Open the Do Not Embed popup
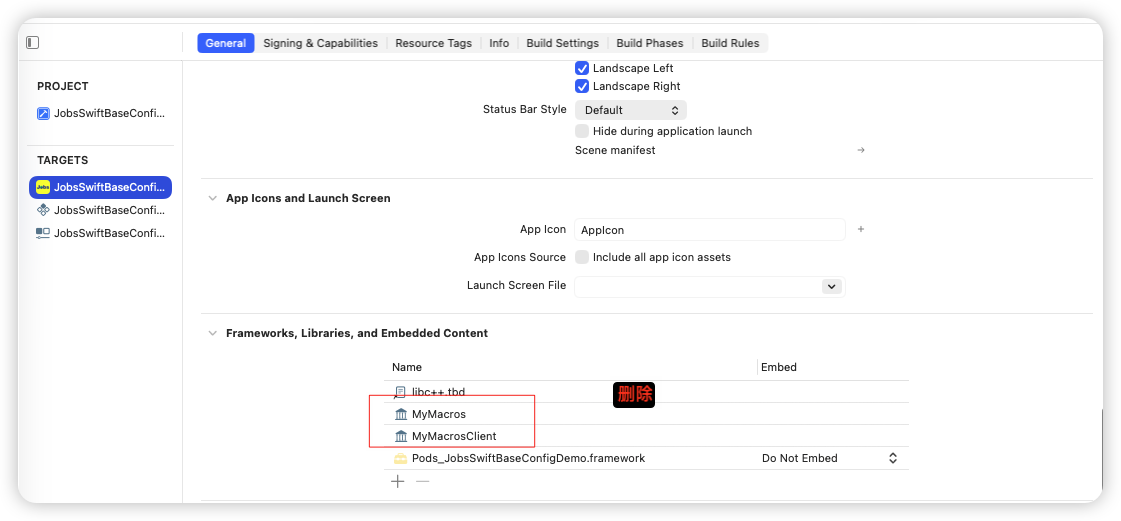 [829, 458]
